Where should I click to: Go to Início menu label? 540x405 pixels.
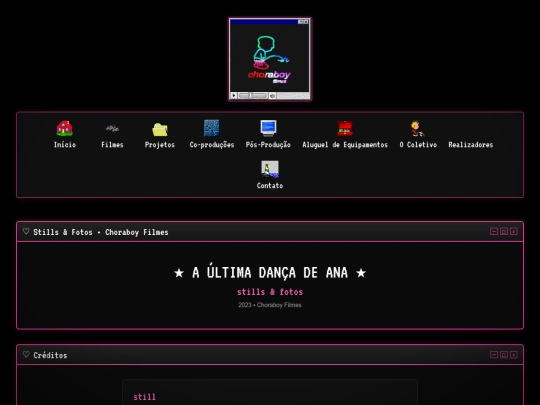point(65,145)
